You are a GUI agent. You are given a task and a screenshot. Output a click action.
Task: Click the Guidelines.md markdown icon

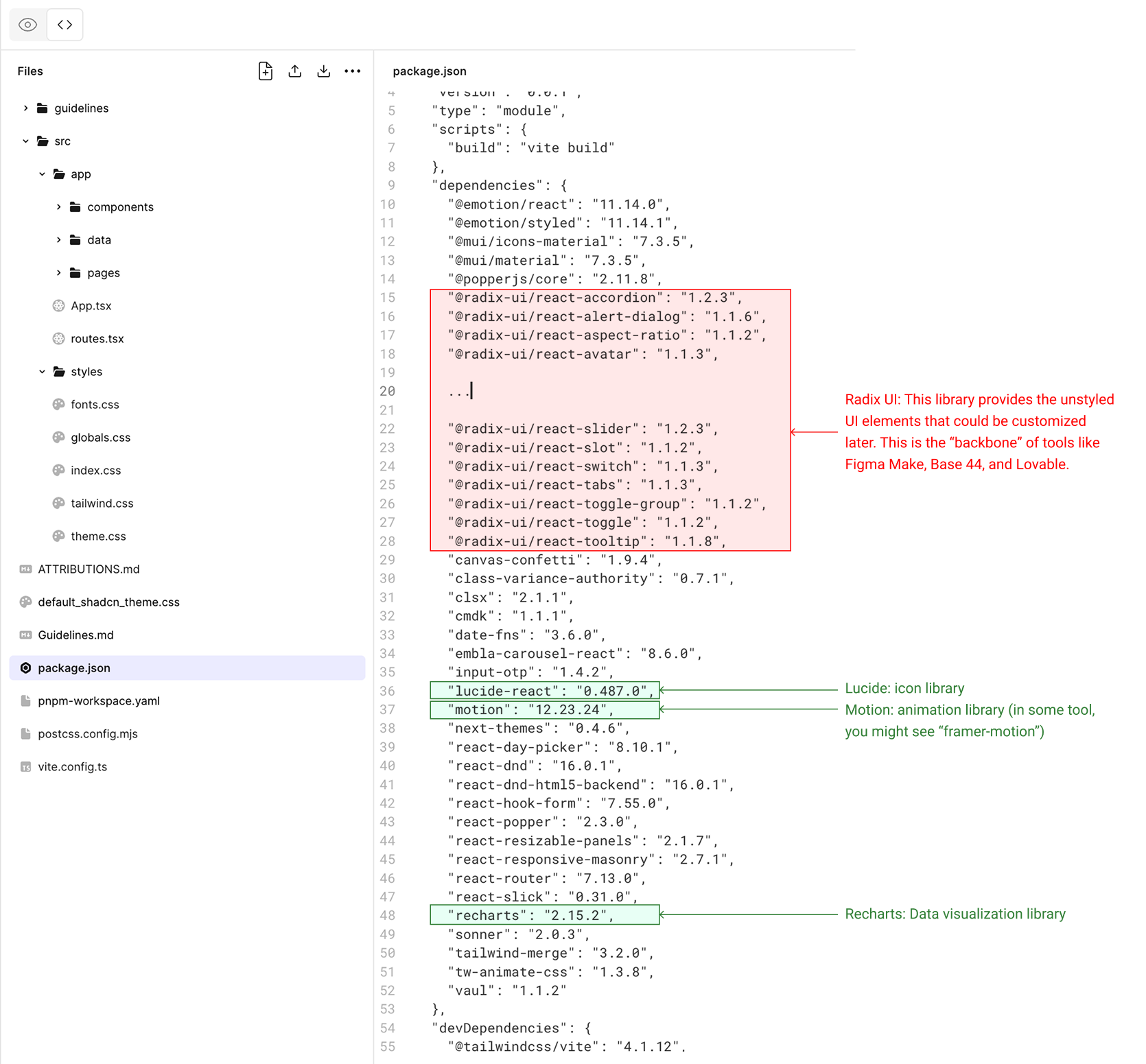[25, 635]
